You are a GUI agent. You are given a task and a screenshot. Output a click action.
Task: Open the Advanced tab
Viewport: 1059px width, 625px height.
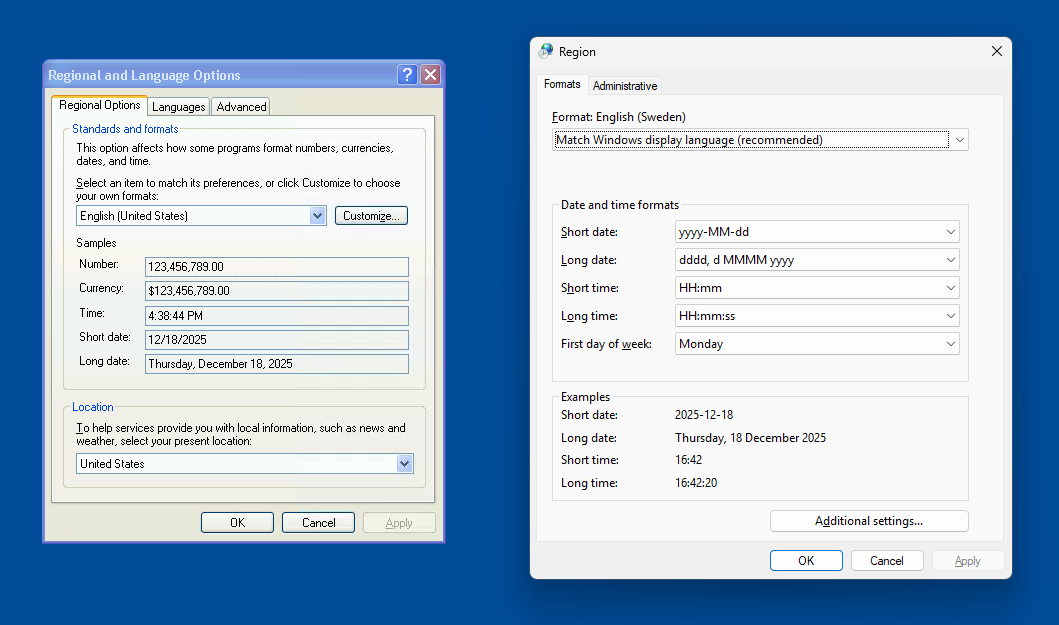[241, 107]
